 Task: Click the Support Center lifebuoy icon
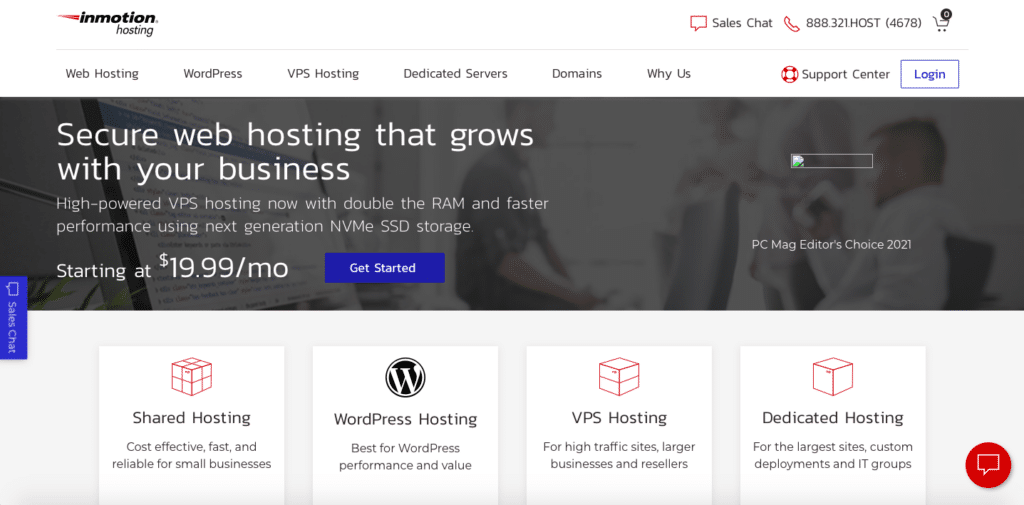click(x=790, y=74)
